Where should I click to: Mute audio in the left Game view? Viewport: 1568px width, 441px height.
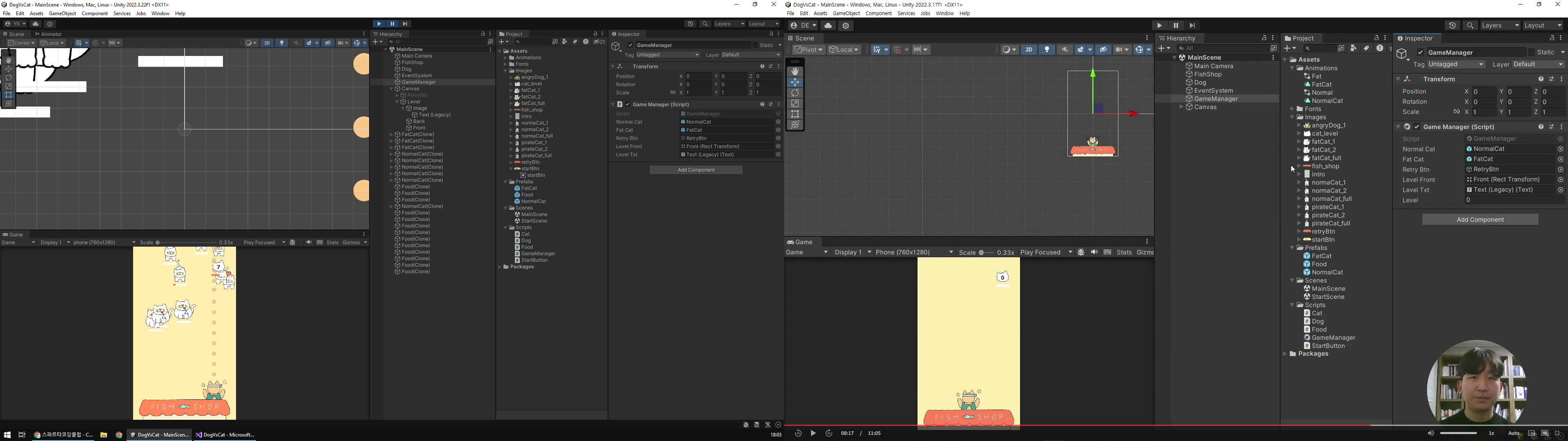pyautogui.click(x=309, y=243)
